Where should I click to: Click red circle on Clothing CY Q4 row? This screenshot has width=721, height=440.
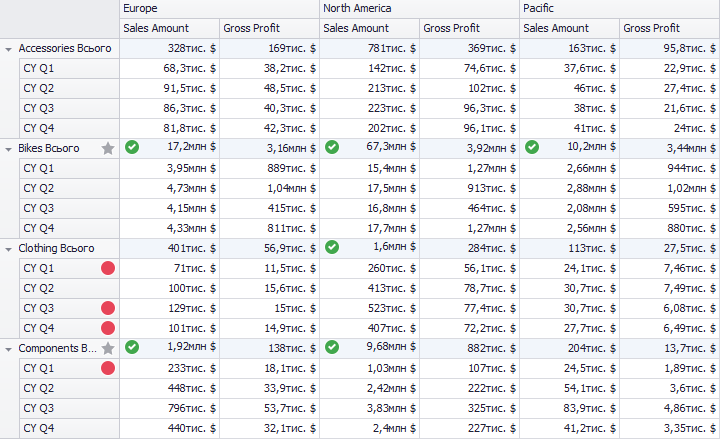108,328
